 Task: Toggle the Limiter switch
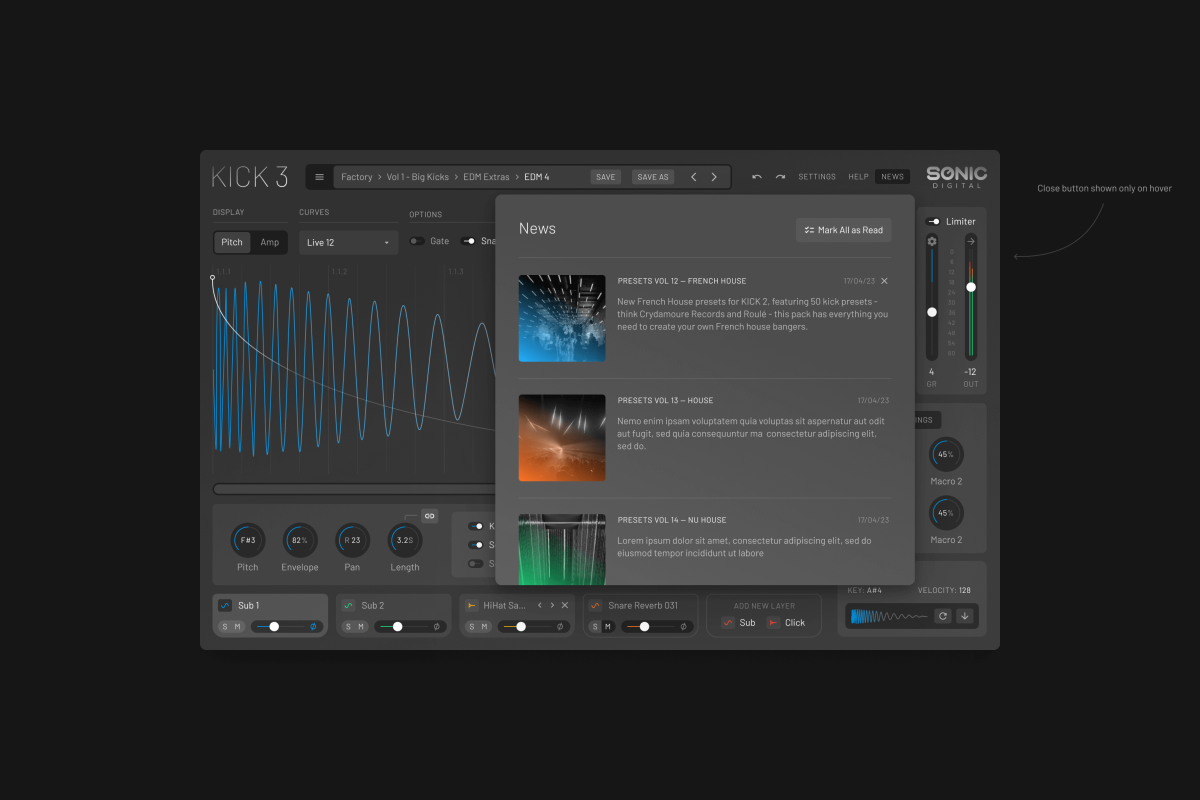[x=933, y=221]
